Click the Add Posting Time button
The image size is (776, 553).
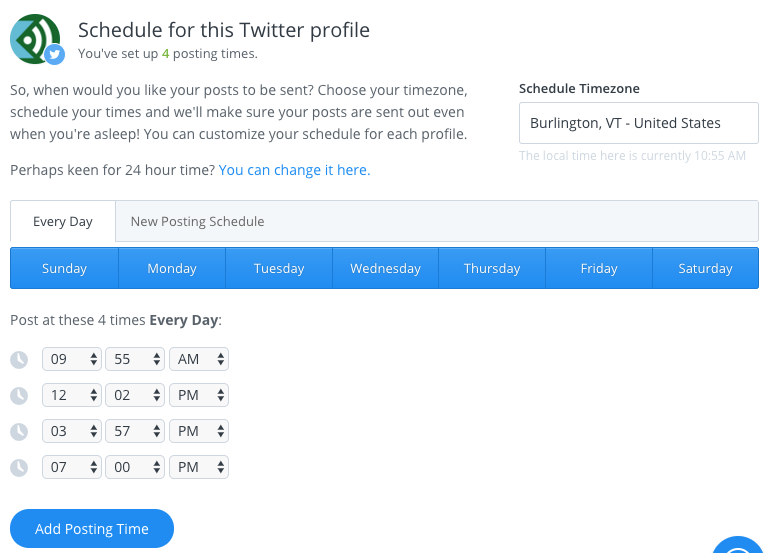pyautogui.click(x=92, y=529)
